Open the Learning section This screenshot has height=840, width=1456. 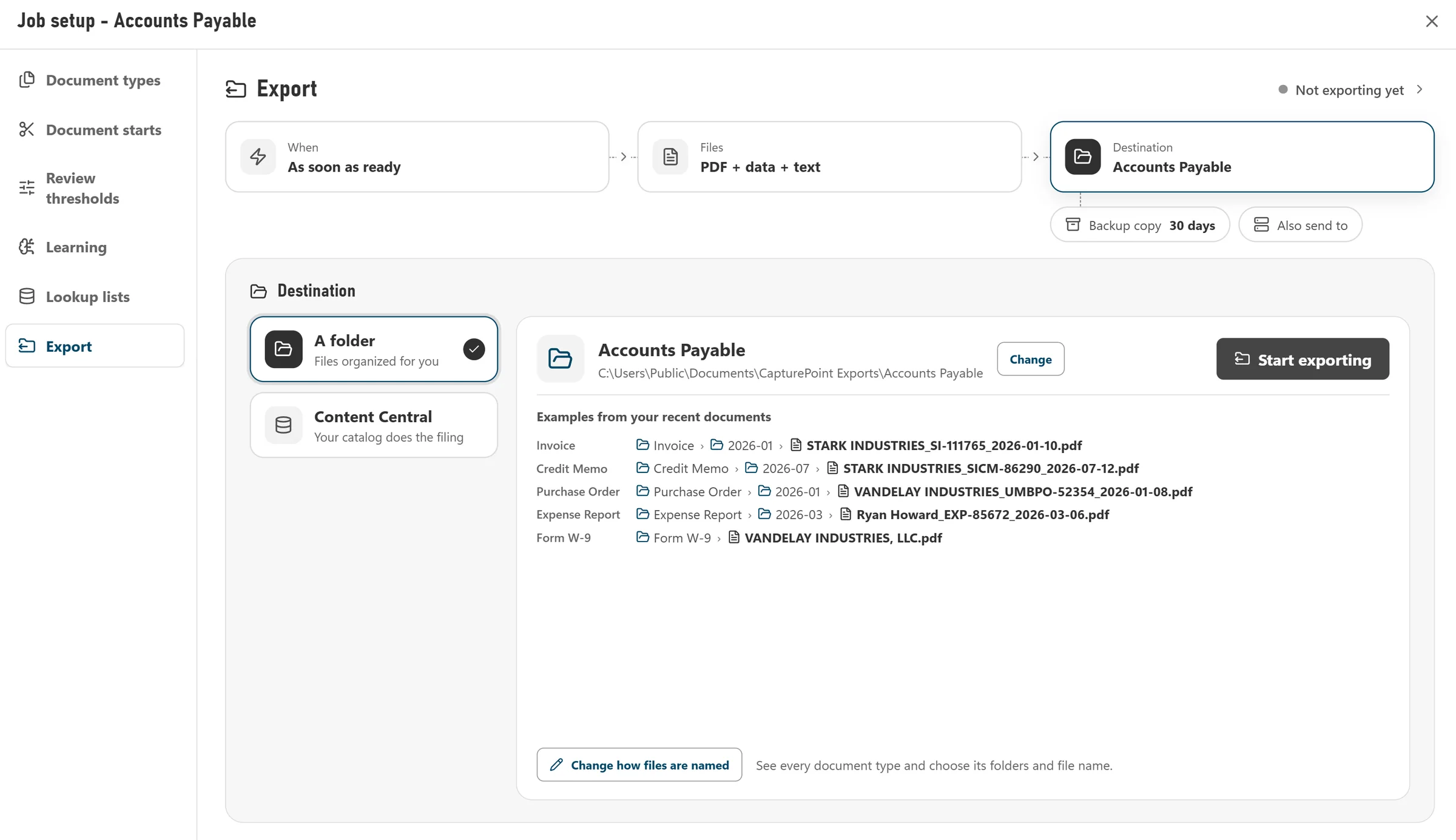coord(95,247)
